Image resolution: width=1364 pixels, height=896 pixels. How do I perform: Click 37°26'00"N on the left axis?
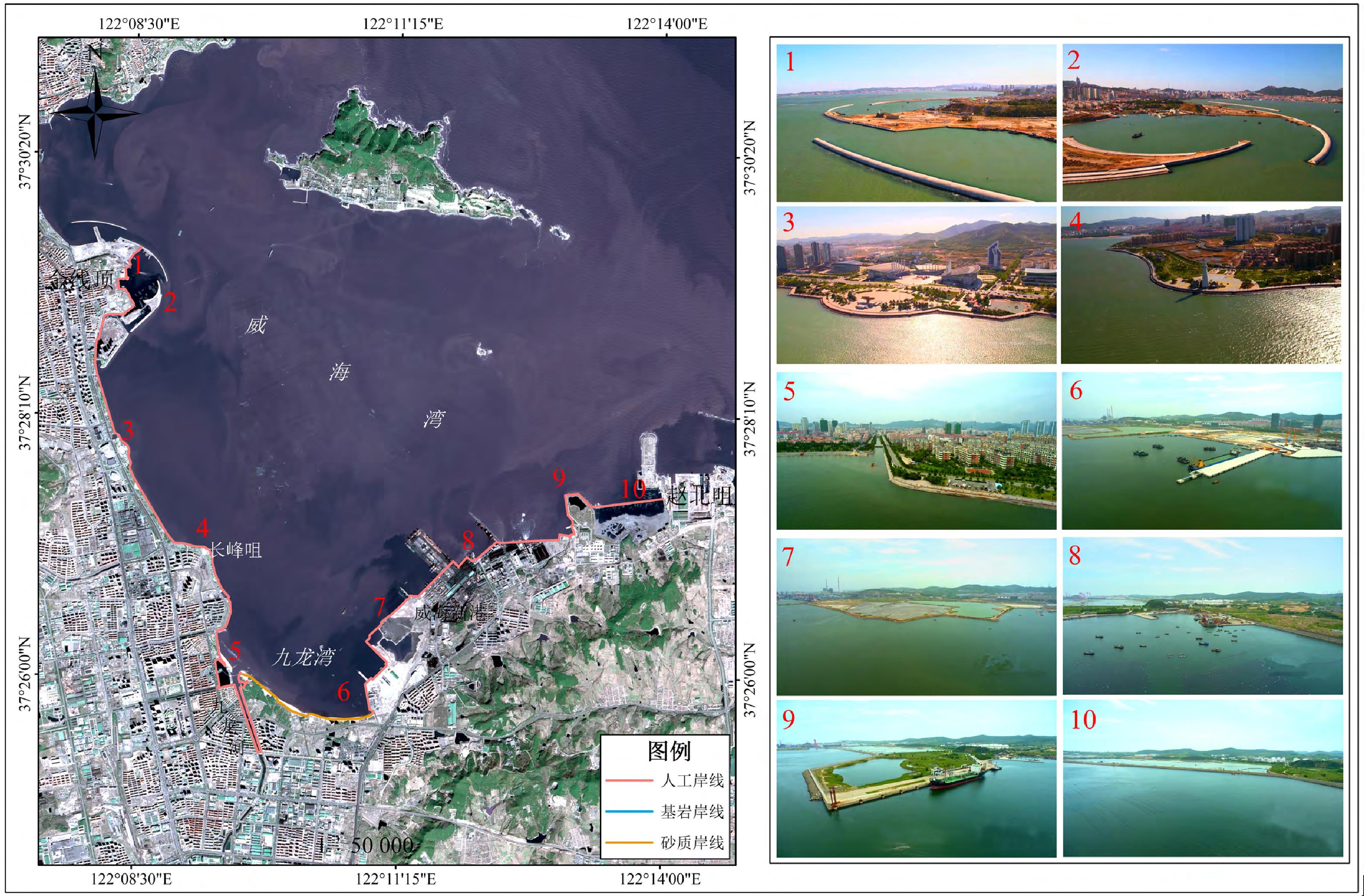coord(25,675)
